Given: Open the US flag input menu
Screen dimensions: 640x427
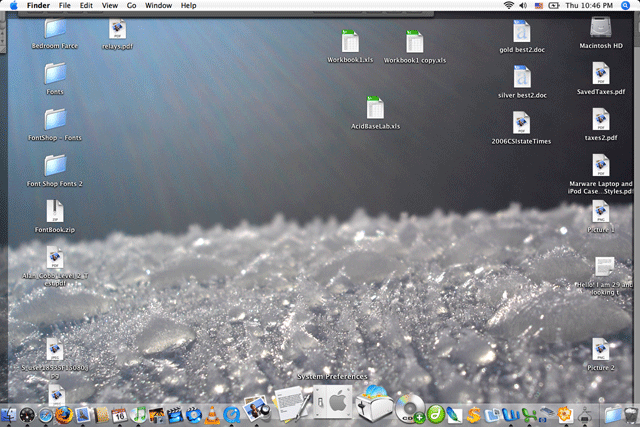Looking at the screenshot, I should pos(539,6).
